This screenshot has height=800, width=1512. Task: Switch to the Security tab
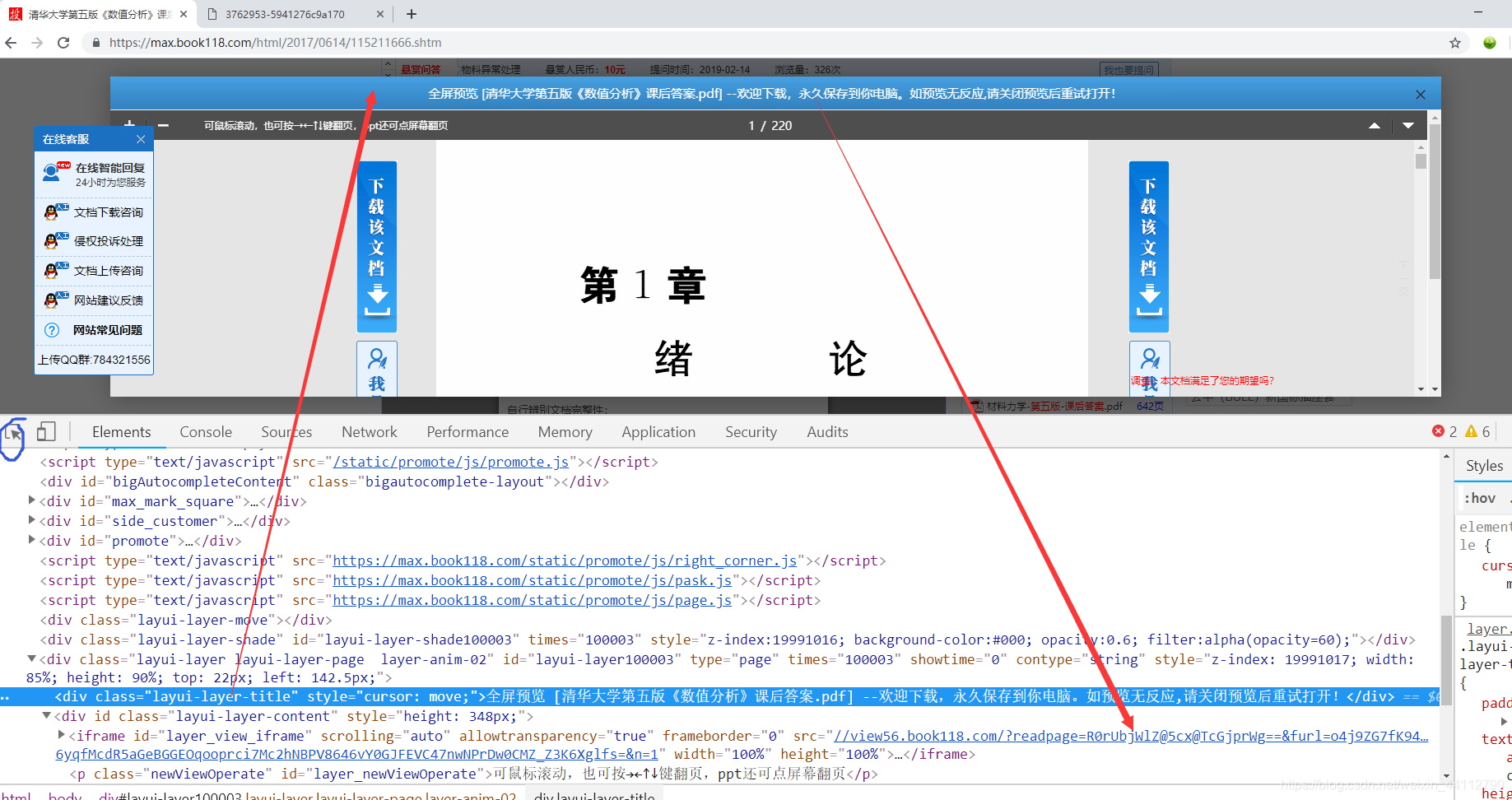751,432
